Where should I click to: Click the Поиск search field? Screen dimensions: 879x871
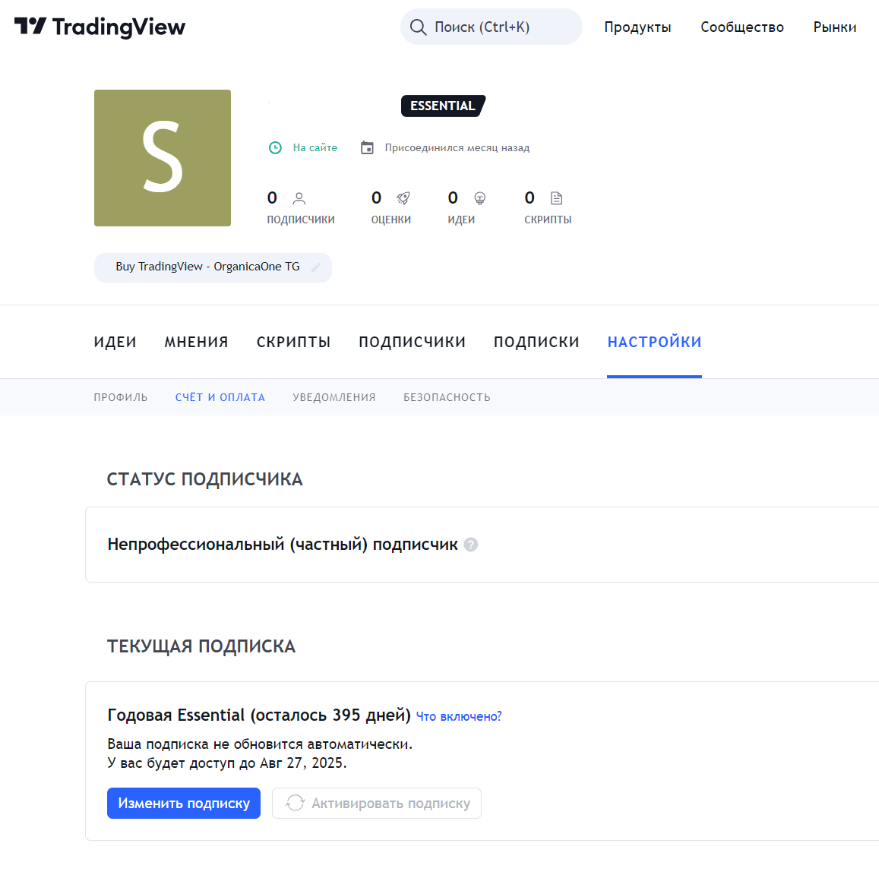(x=500, y=27)
